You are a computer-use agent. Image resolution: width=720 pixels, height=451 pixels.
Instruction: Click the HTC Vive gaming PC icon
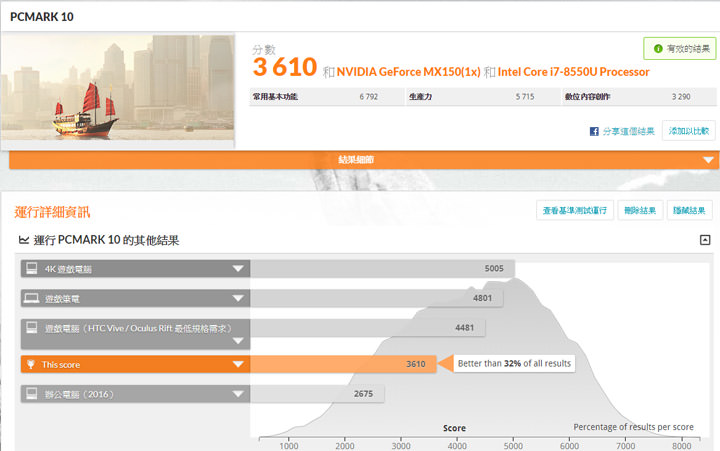tap(32, 327)
